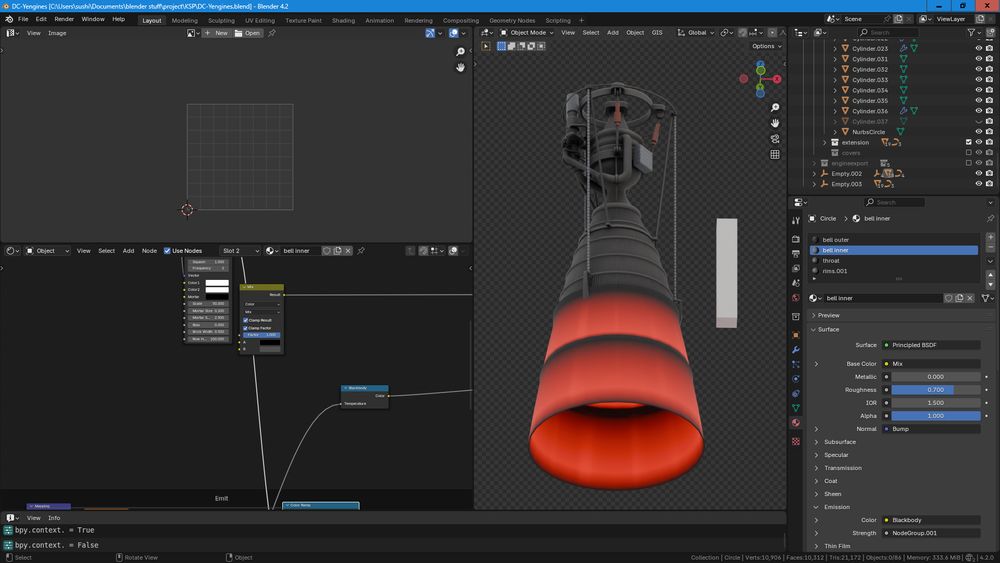Click the New image button

click(x=217, y=33)
